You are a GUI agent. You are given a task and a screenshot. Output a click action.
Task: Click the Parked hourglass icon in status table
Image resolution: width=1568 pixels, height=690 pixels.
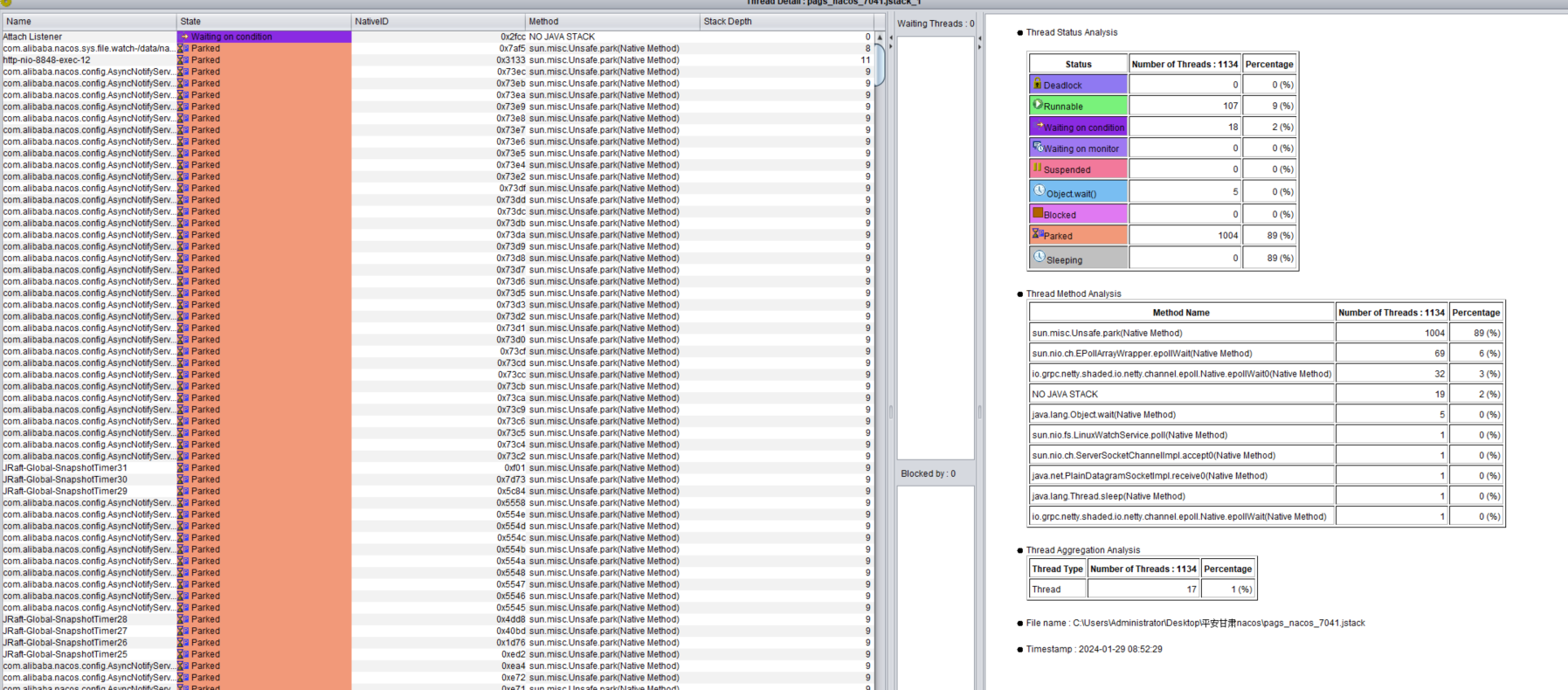(1038, 234)
